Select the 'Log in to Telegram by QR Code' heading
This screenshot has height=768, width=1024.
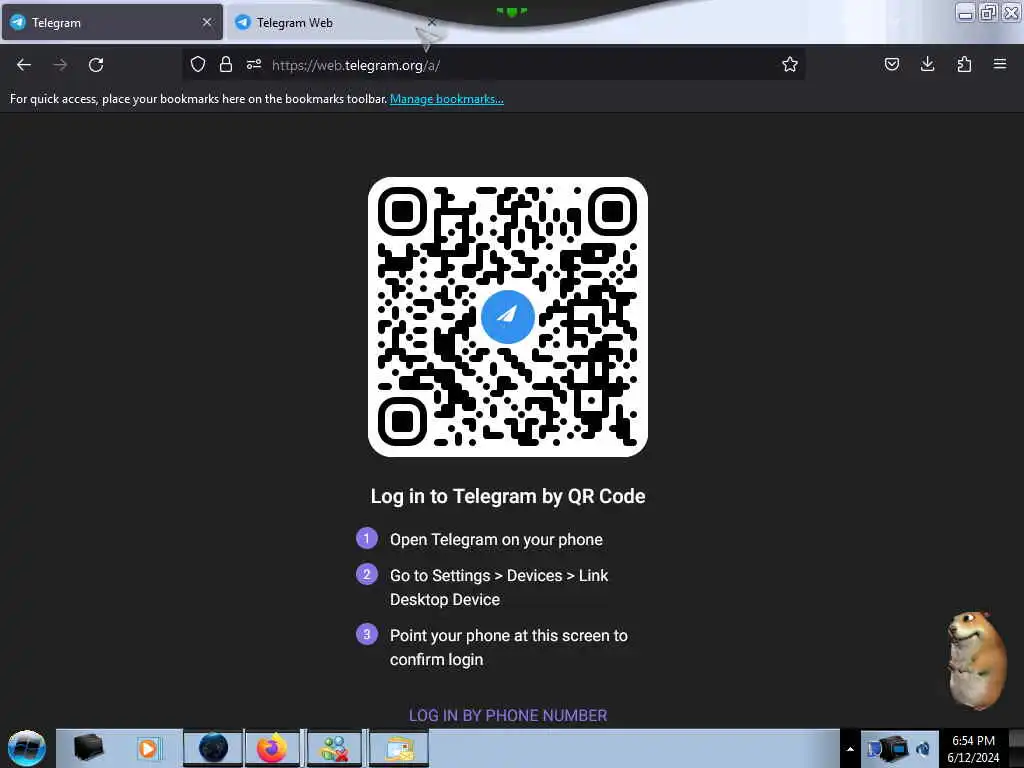(x=507, y=496)
